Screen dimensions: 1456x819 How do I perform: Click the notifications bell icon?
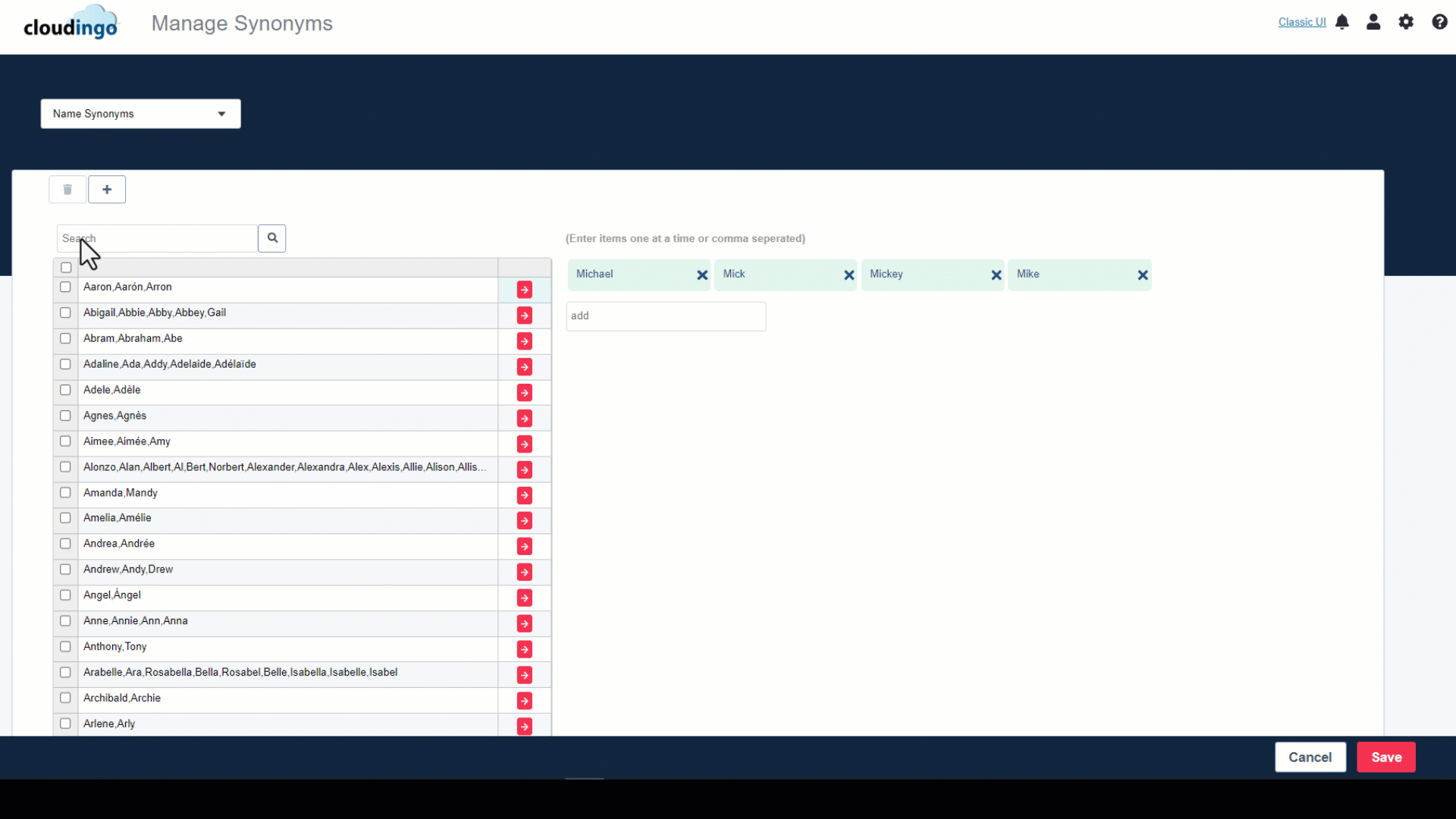tap(1342, 22)
